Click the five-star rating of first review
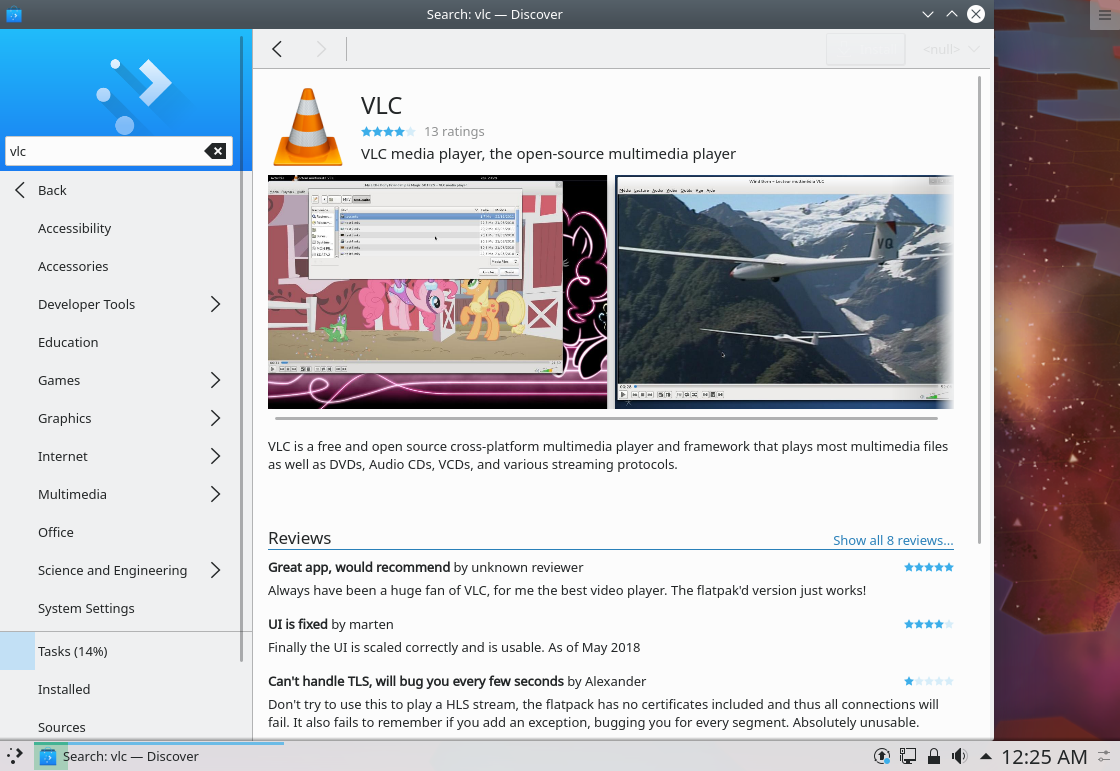Image resolution: width=1120 pixels, height=771 pixels. coord(928,567)
